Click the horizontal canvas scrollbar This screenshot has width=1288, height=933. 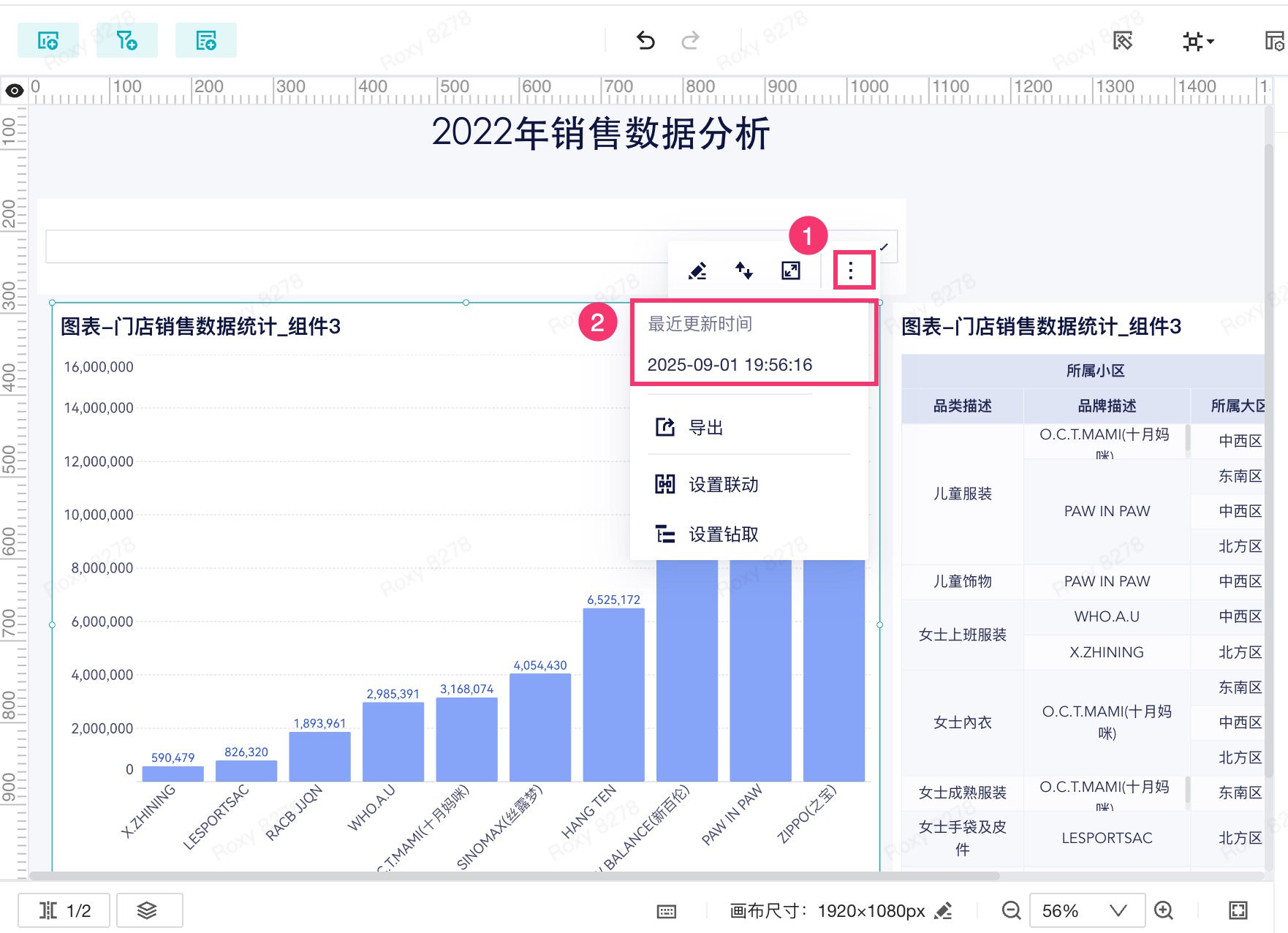pos(515,876)
